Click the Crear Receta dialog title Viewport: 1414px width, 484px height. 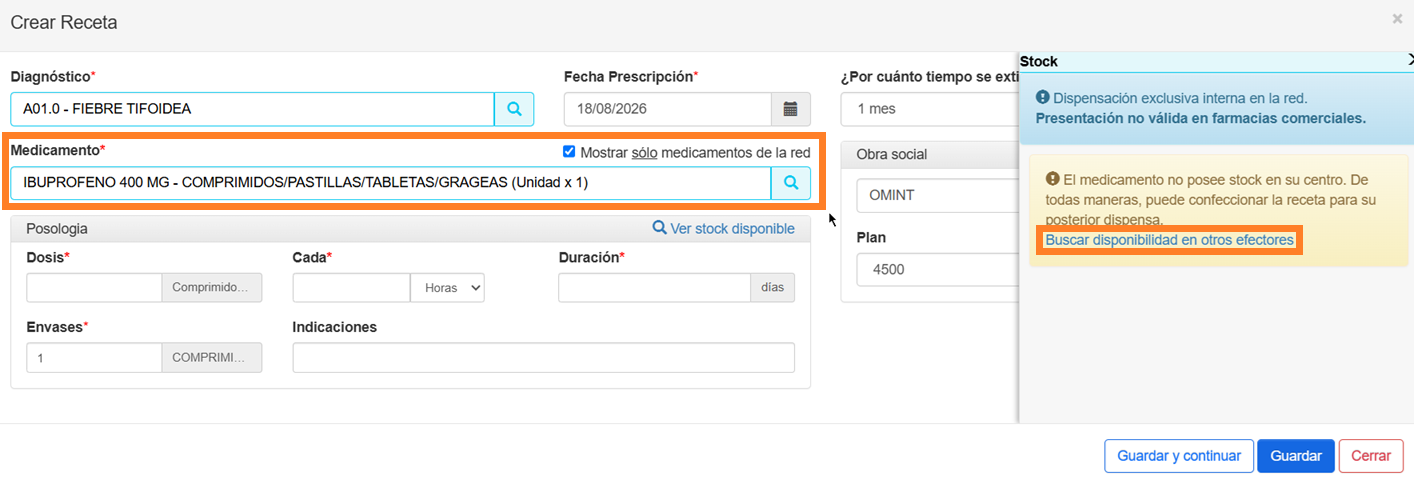64,22
